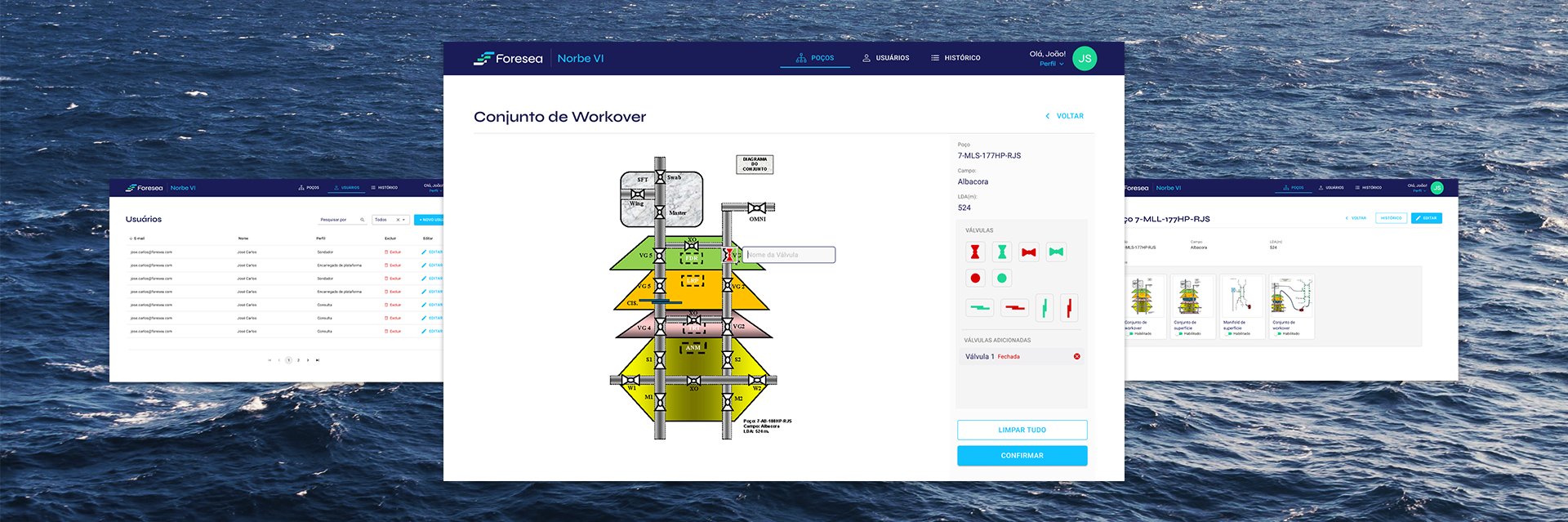The height and width of the screenshot is (522, 1568).
Task: Open the Histórico tab in front window
Action: (955, 58)
